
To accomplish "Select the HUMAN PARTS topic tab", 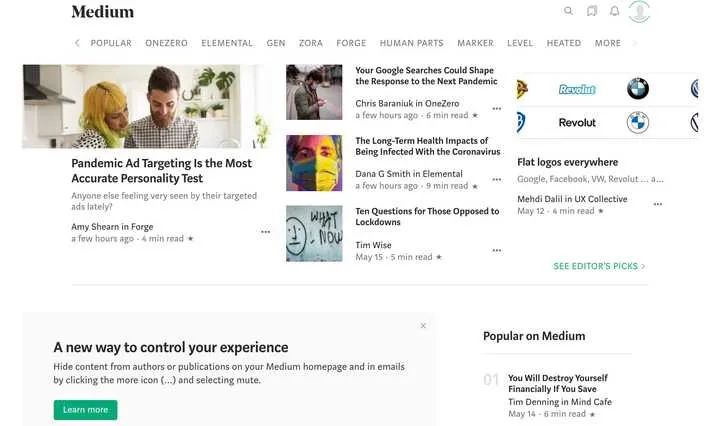I will tap(410, 43).
